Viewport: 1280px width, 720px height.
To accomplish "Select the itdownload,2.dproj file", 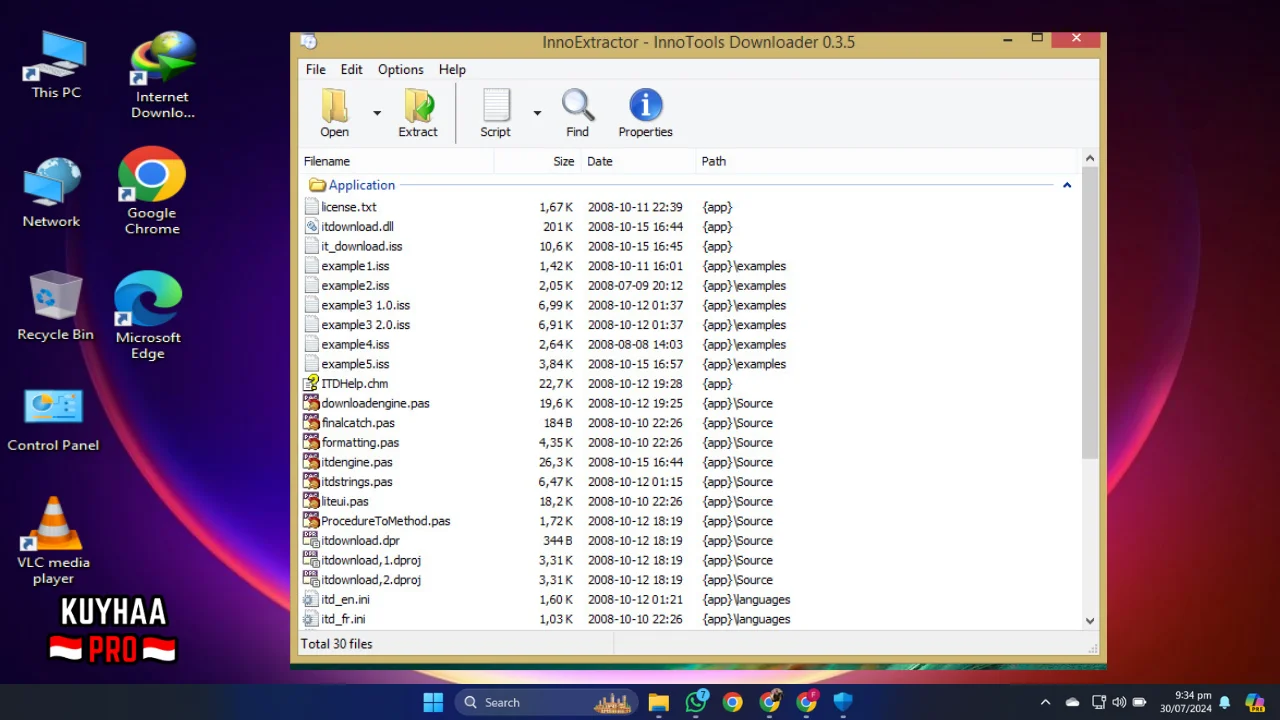I will (371, 580).
